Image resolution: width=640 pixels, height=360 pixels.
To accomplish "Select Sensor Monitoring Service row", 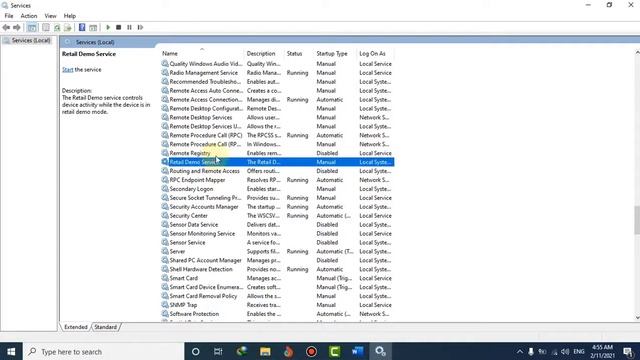I will [x=278, y=233].
